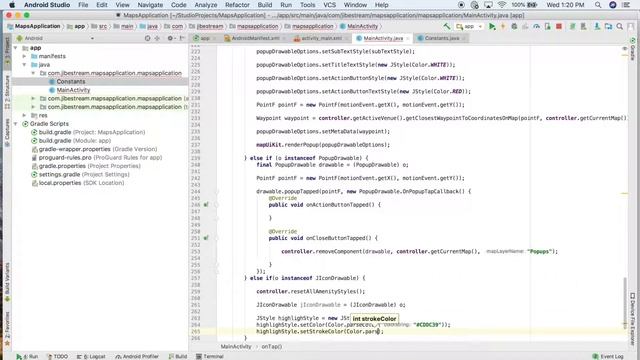The height and width of the screenshot is (360, 640).
Task: Click the Make Project hammer icon
Action: coord(447,27)
